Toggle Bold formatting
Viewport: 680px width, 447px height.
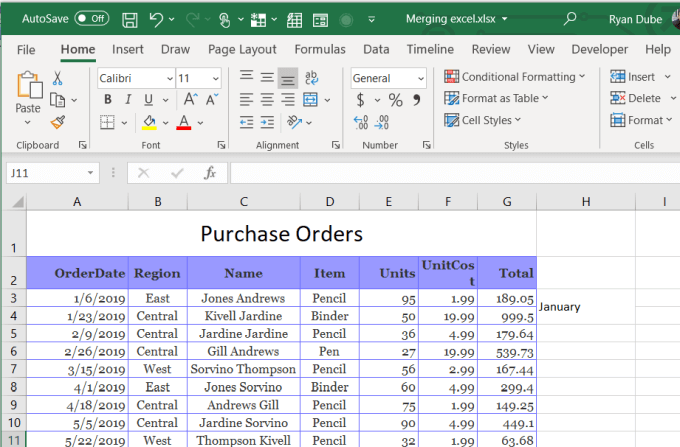click(108, 99)
